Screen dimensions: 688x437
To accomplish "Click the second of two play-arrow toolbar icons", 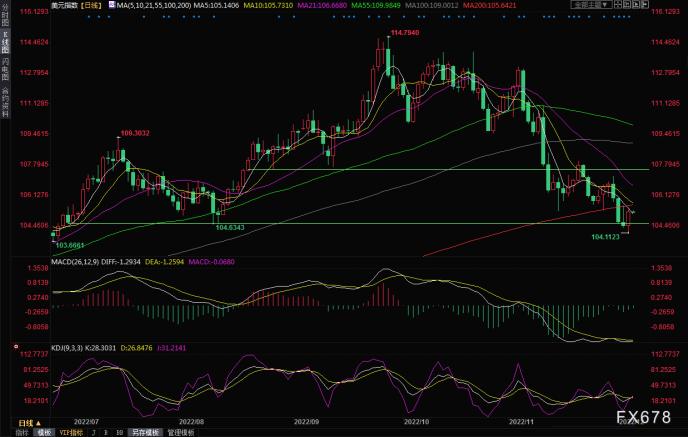I will tap(636, 4).
